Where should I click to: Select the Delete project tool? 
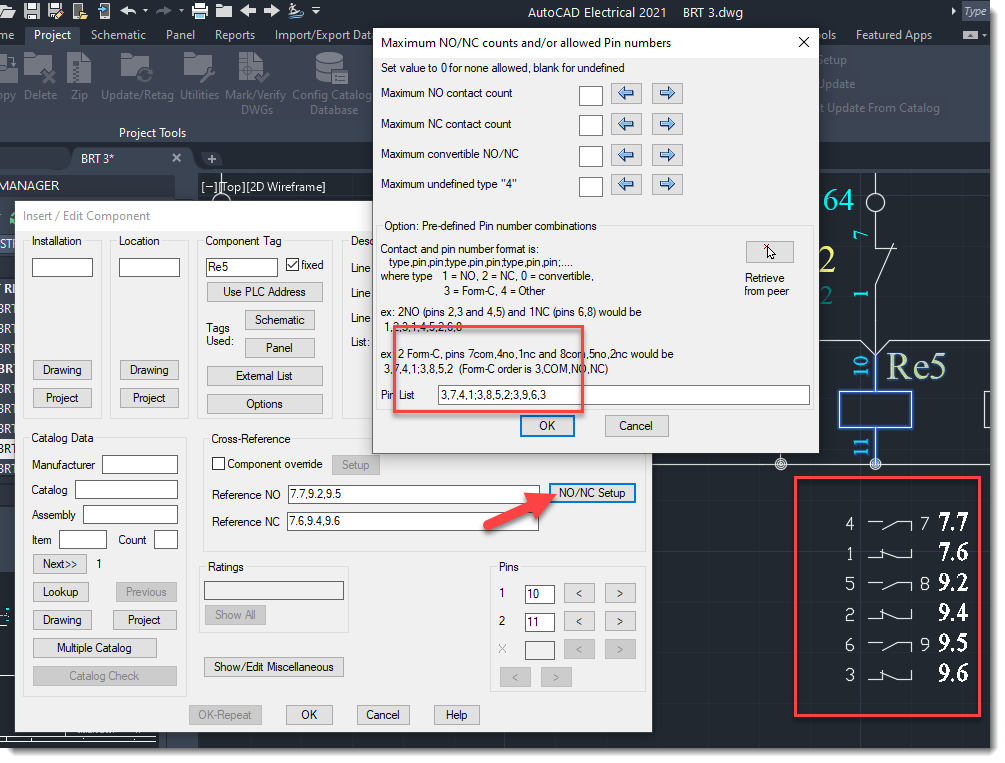click(41, 79)
